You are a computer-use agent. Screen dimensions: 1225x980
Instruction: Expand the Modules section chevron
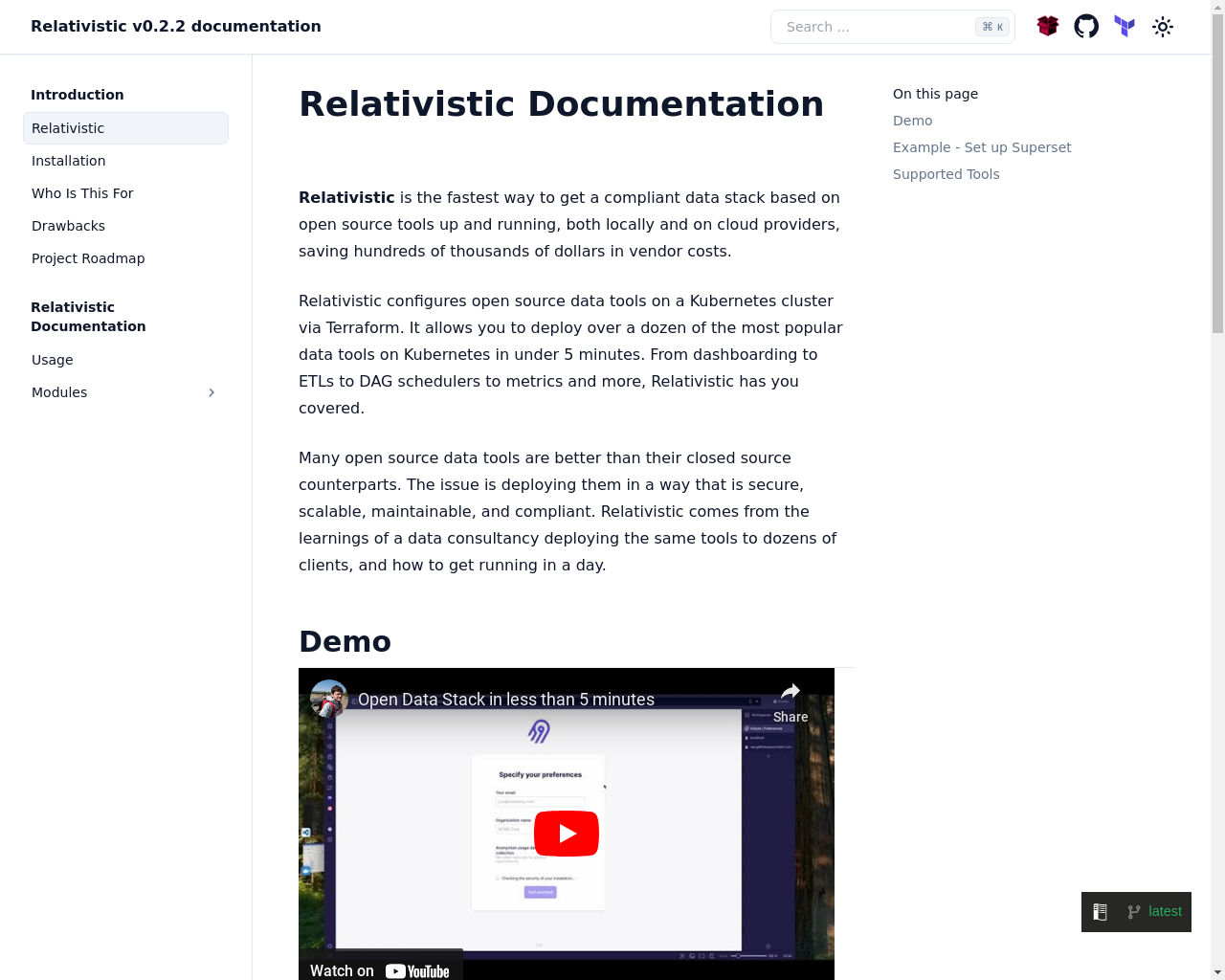coord(212,392)
